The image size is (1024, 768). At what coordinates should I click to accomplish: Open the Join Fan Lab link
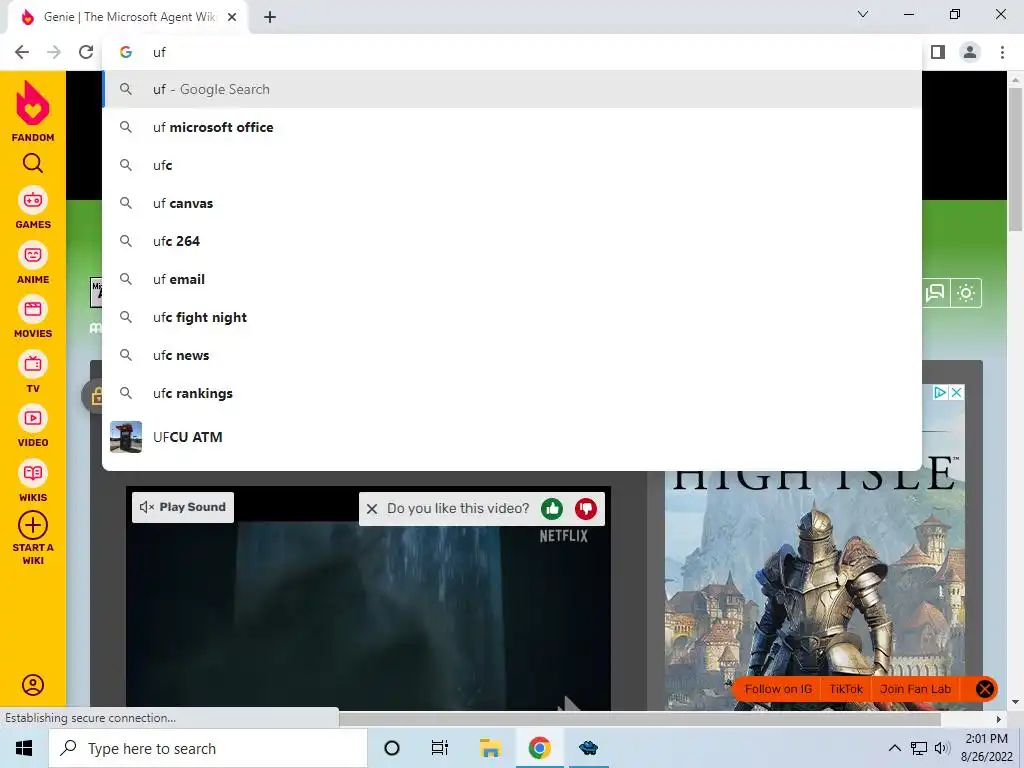[915, 689]
